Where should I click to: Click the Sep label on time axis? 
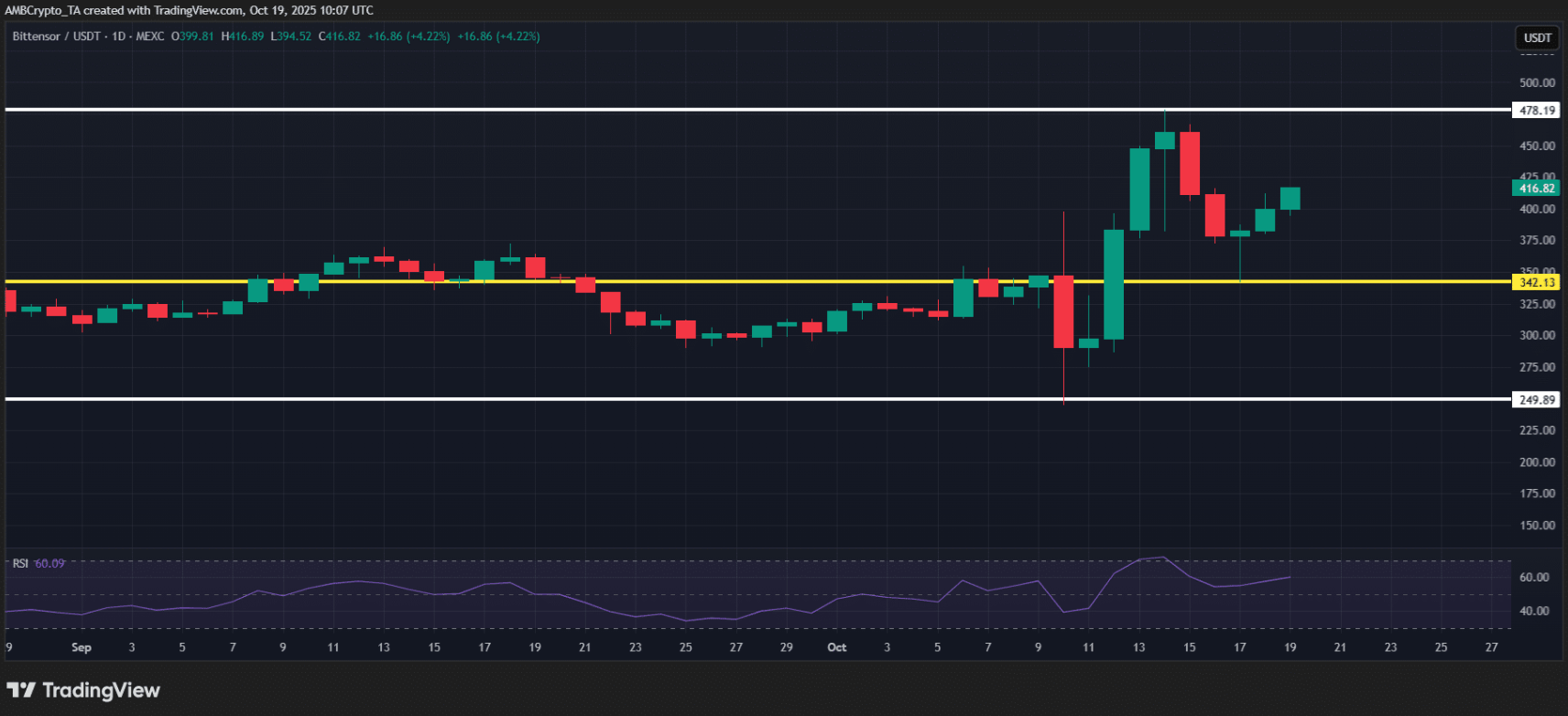click(x=82, y=647)
